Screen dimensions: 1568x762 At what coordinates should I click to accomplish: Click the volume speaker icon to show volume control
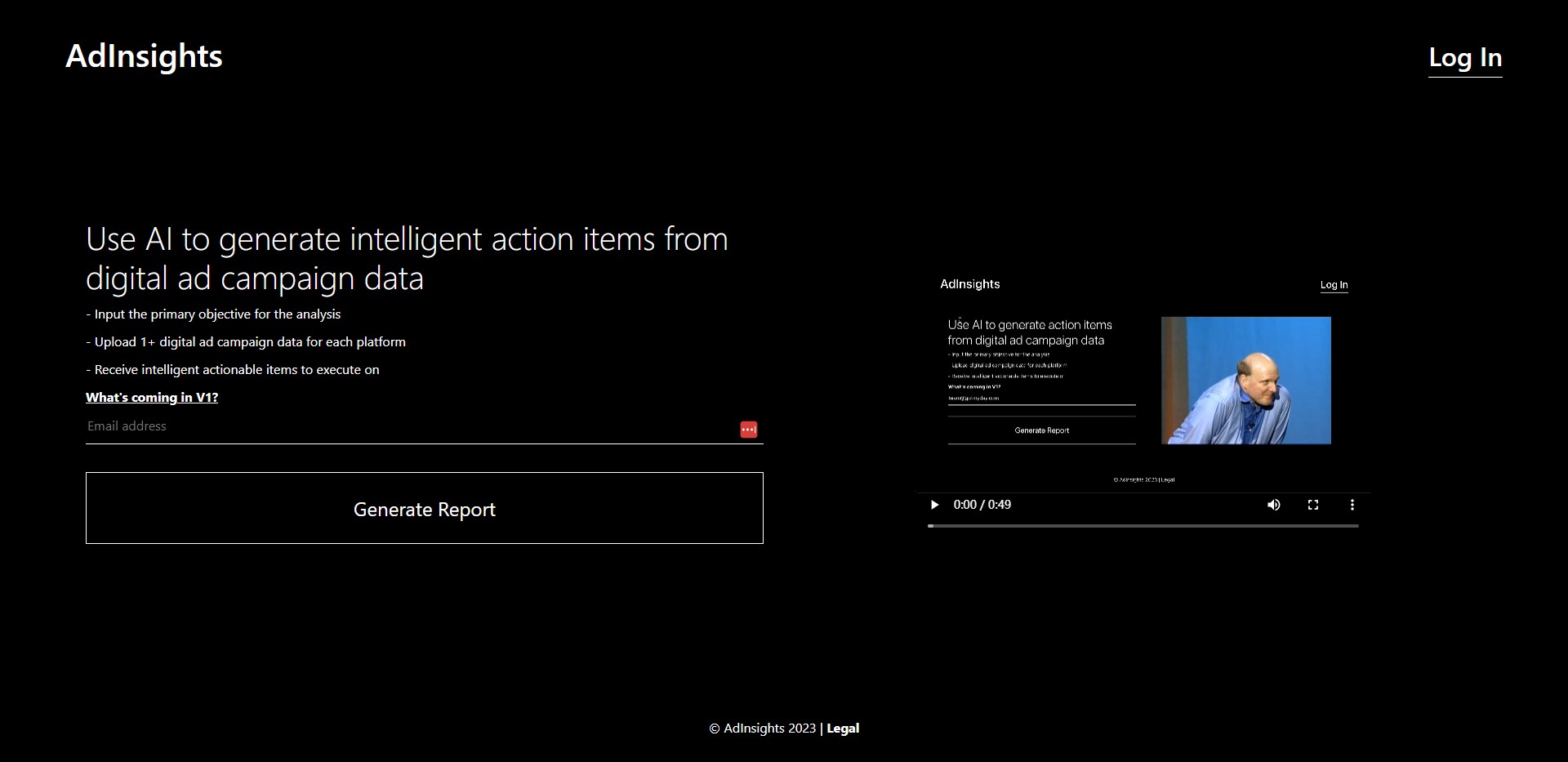tap(1272, 505)
